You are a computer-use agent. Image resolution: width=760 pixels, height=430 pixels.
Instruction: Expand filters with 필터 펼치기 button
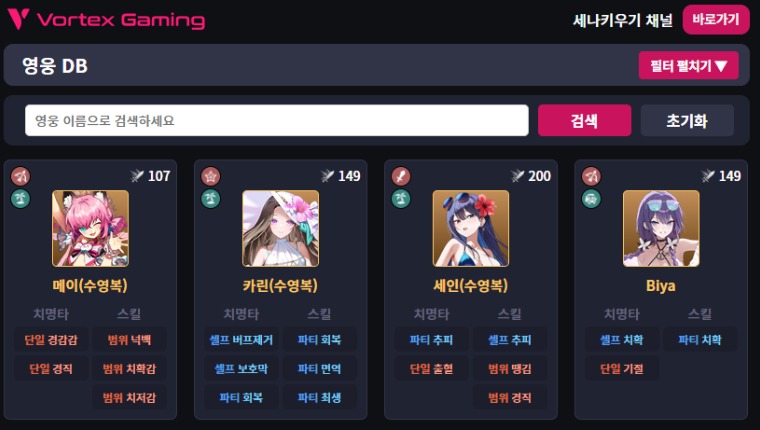pos(688,65)
